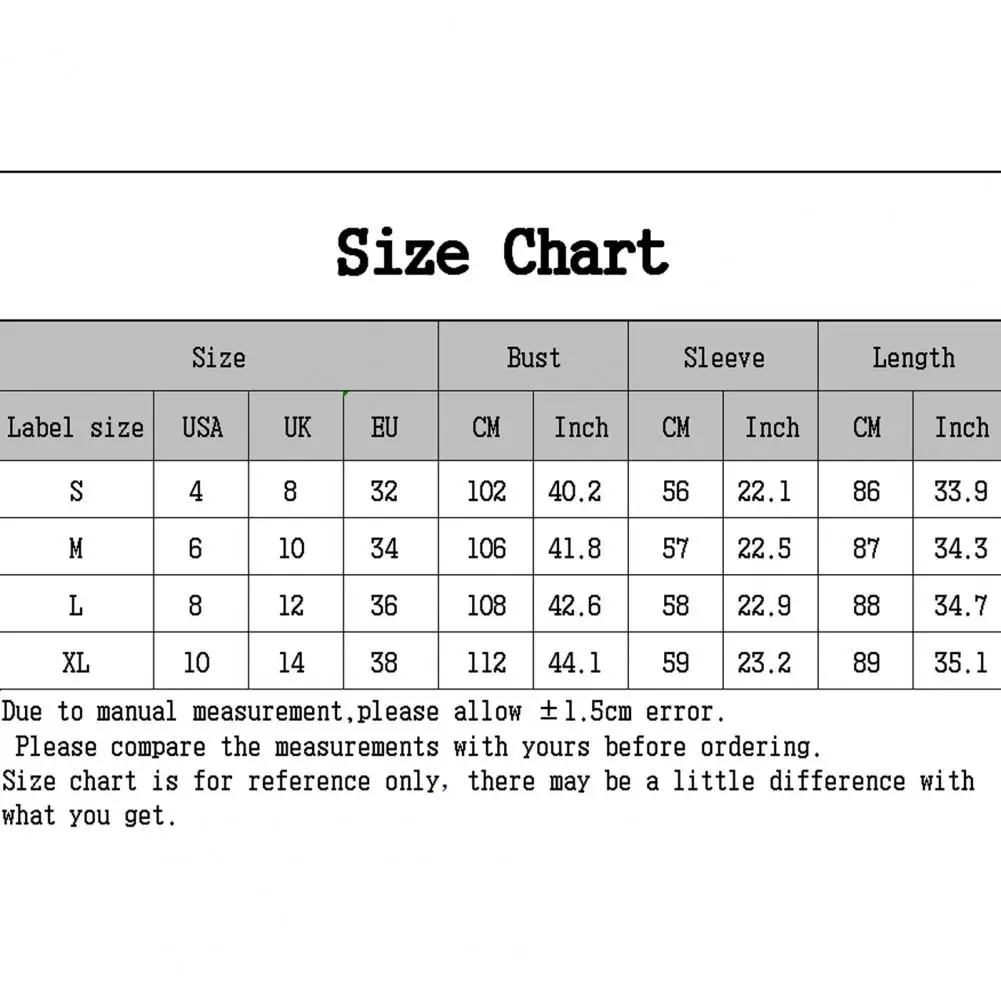This screenshot has width=1001, height=1001.
Task: Select the Size header cell
Action: click(x=219, y=356)
